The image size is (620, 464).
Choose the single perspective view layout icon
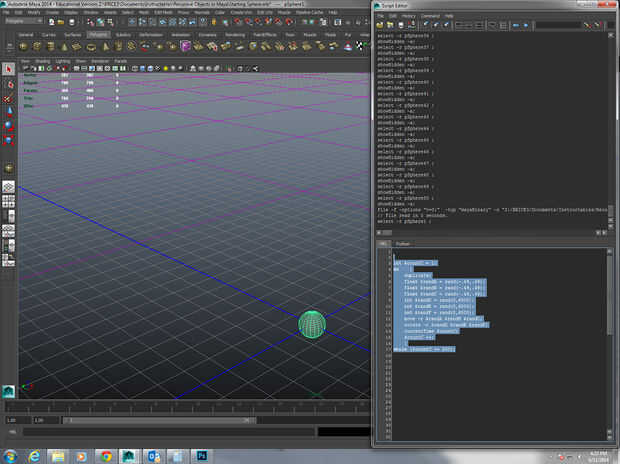click(9, 187)
